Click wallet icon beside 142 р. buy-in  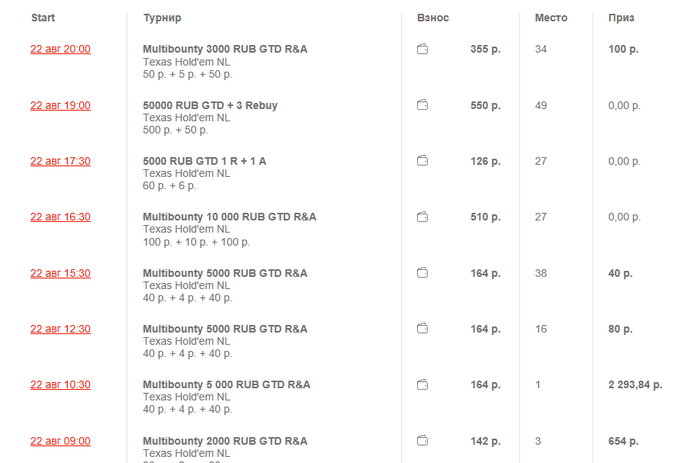tap(423, 441)
